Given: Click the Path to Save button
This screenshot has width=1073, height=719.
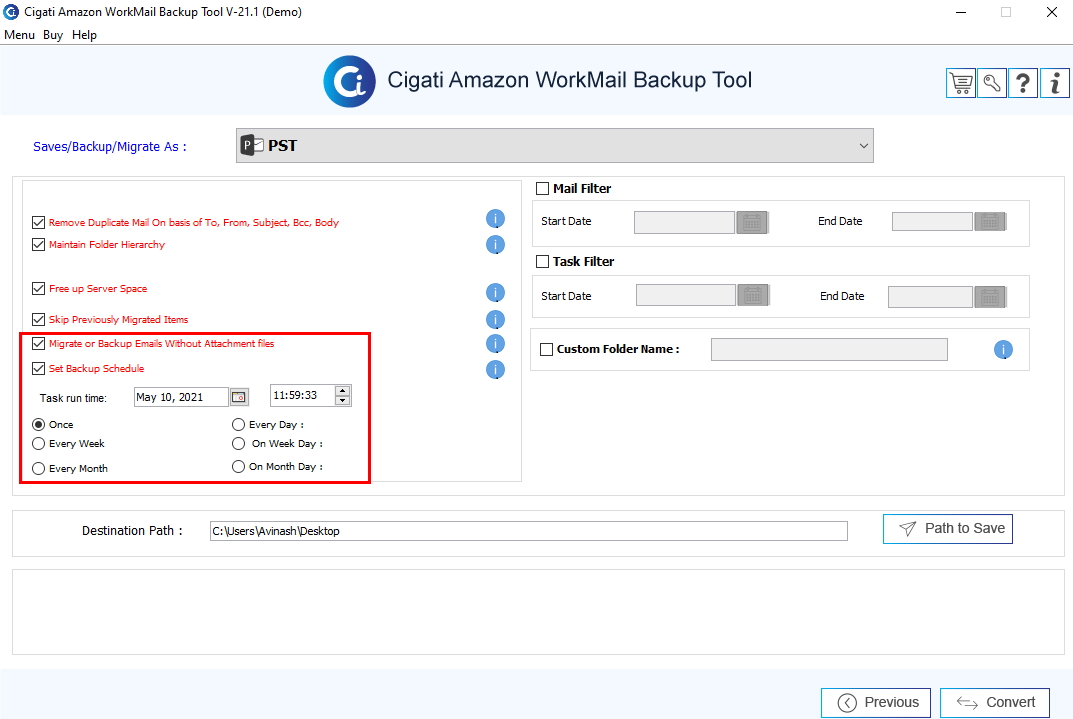Looking at the screenshot, I should click(948, 529).
